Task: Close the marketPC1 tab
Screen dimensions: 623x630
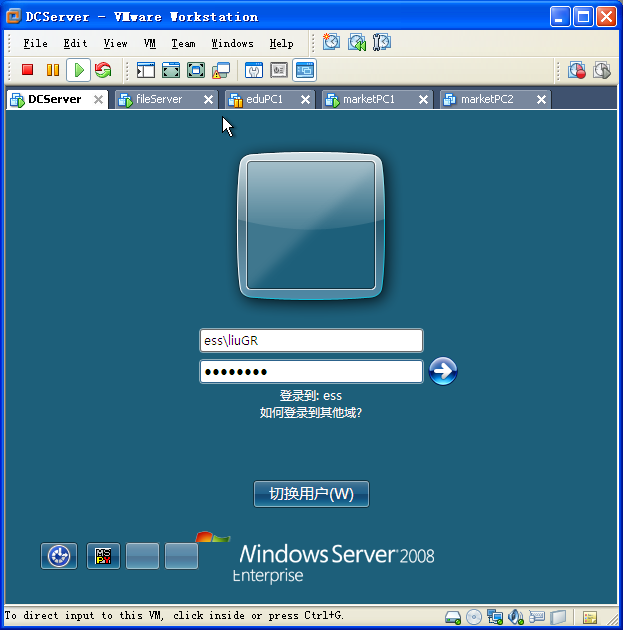Action: click(423, 100)
